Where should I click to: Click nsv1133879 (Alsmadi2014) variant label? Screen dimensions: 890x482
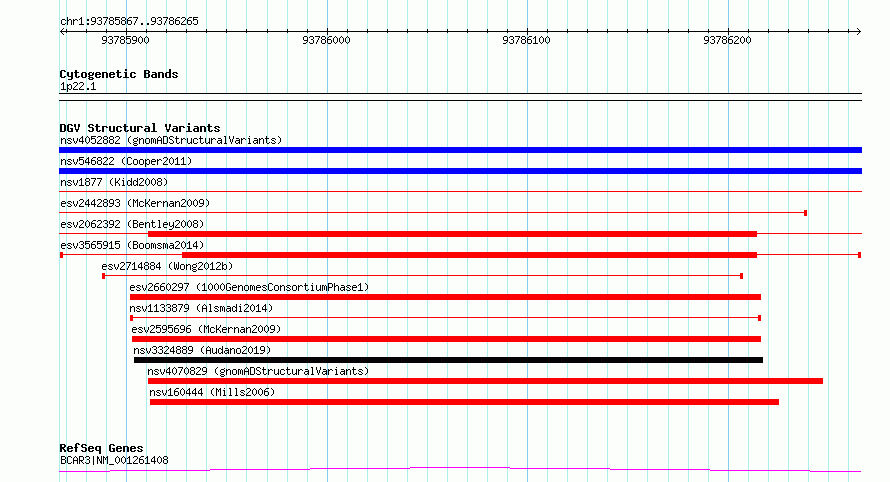[201, 308]
